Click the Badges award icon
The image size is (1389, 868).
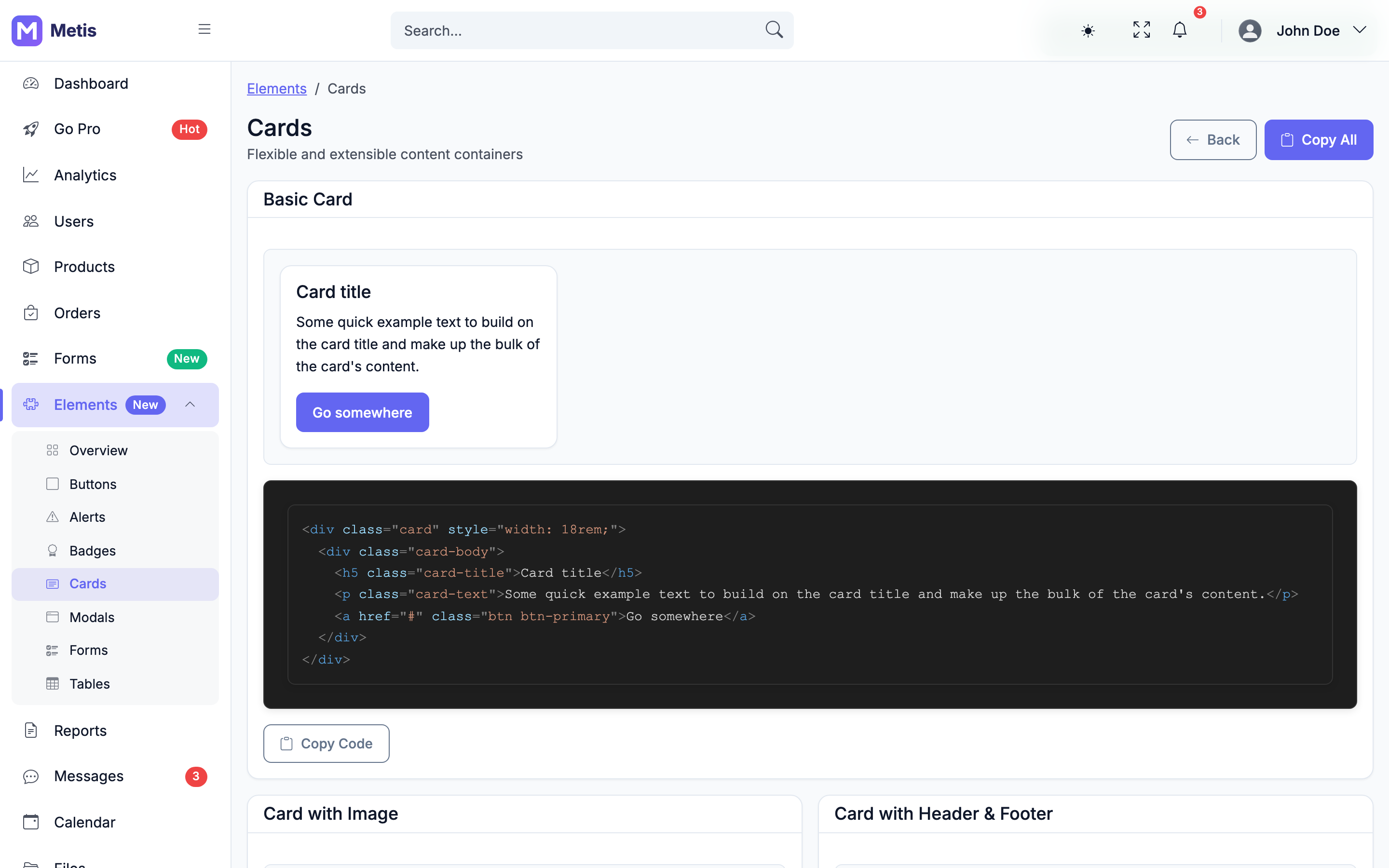[x=52, y=551]
